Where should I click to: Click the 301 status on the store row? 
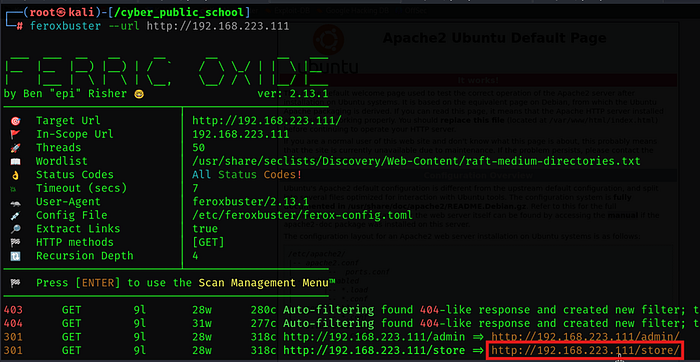[13, 350]
